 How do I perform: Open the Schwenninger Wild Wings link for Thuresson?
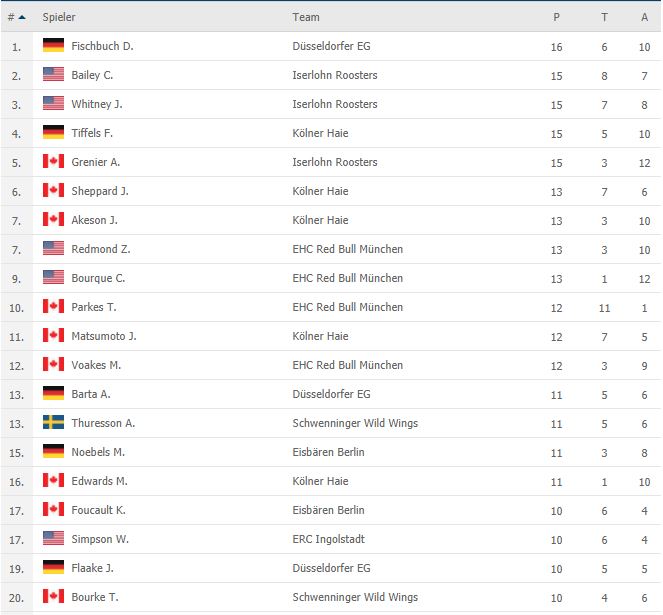coord(355,423)
